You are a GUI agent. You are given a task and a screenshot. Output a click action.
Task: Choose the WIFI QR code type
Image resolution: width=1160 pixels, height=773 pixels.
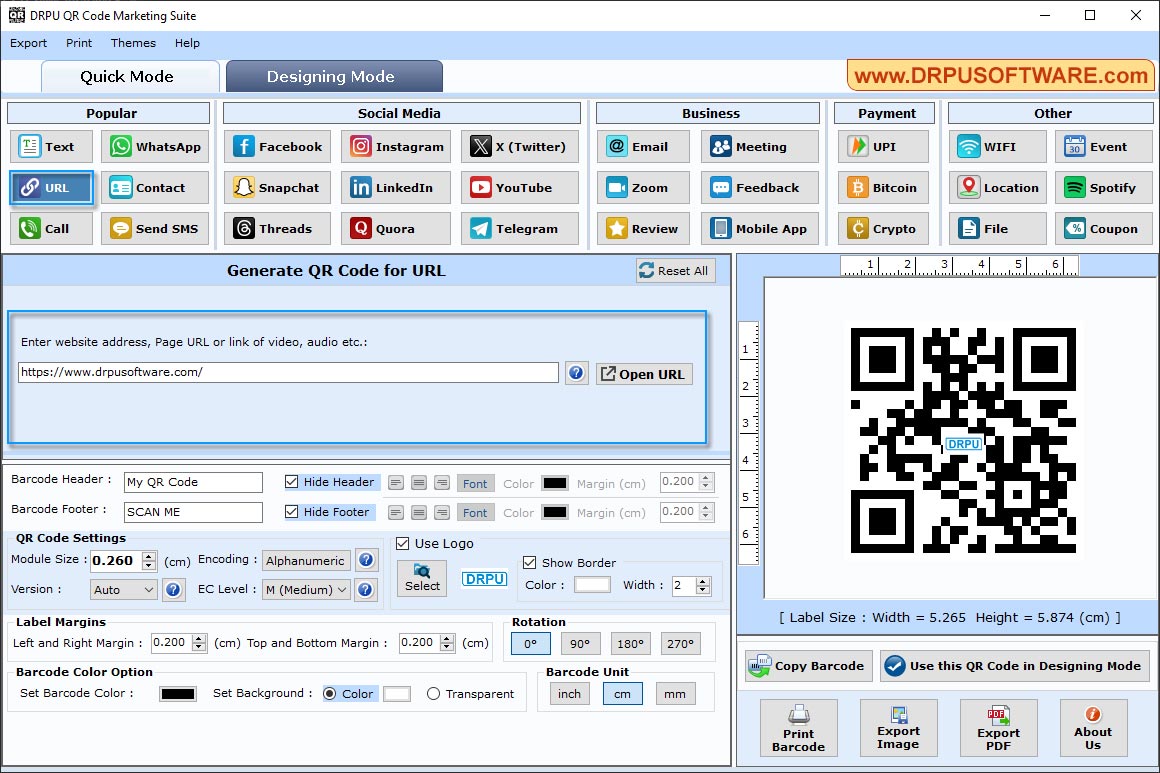[x=996, y=146]
